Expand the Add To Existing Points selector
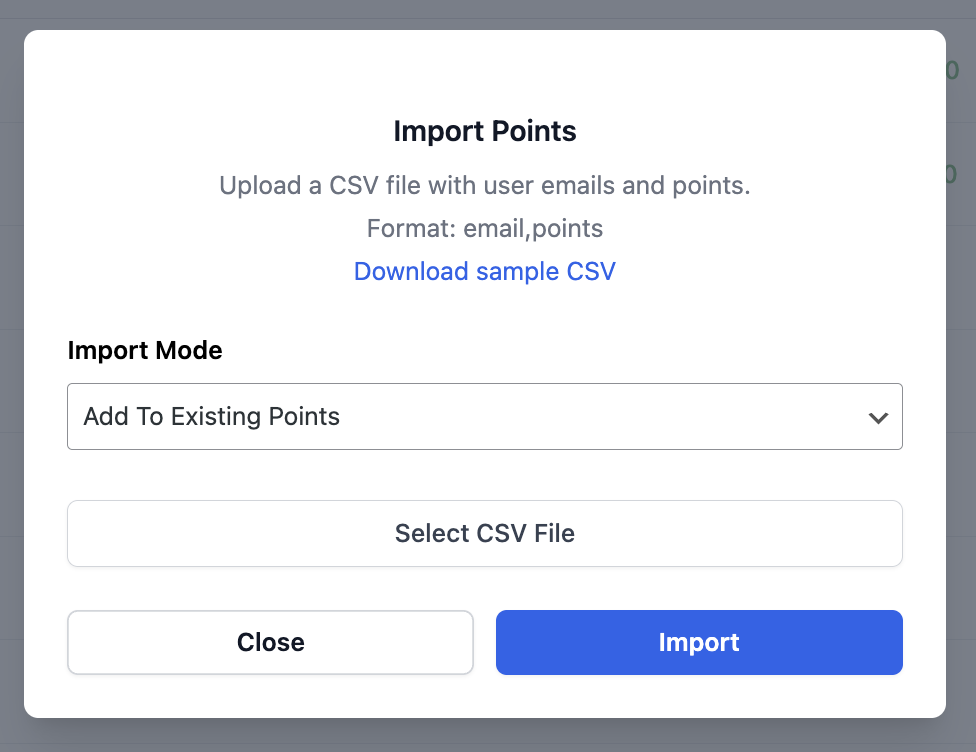Screen dimensions: 976x752 coord(485,416)
